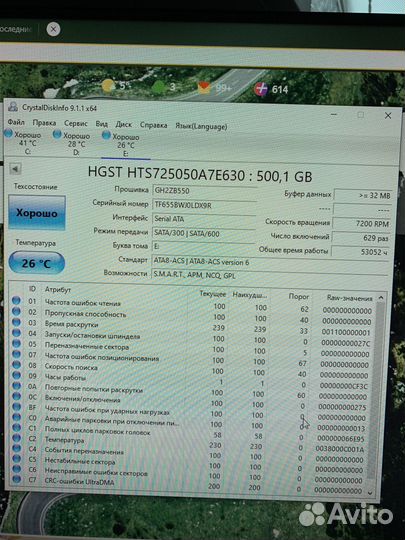Click the previous disk arrow button
Screen dimensions: 405x540
click(15, 169)
